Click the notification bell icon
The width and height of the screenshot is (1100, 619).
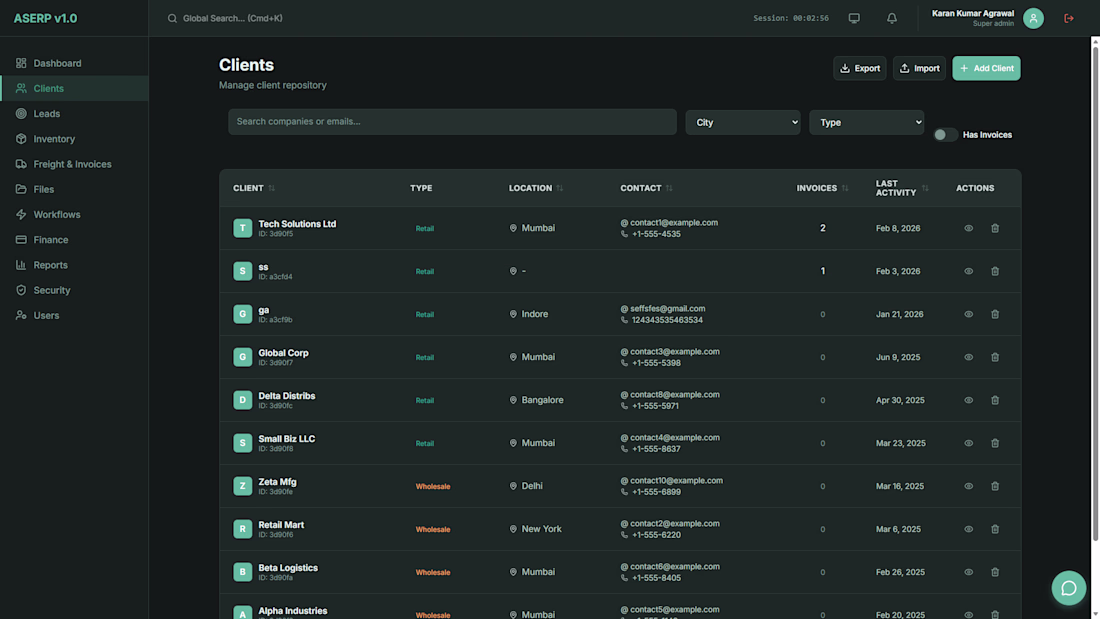(892, 18)
